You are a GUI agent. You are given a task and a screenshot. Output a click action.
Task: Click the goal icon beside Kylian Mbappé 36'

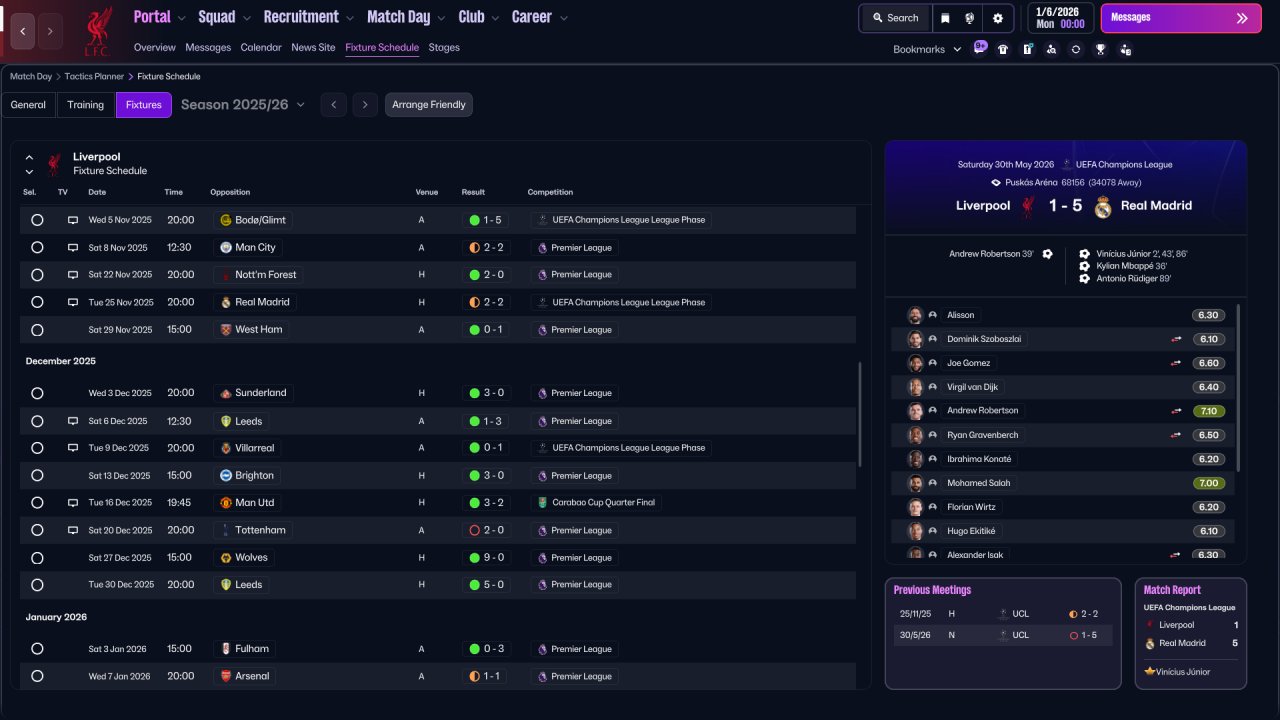(x=1085, y=266)
